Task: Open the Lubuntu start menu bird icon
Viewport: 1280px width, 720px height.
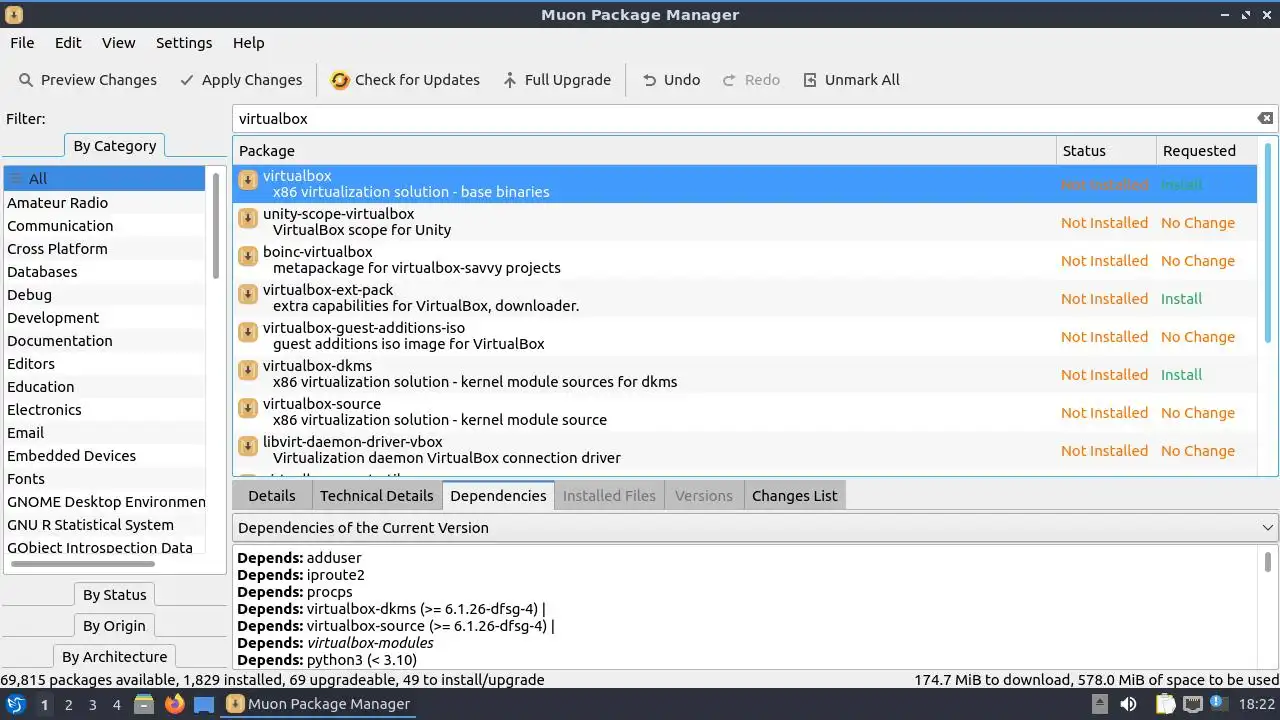Action: 15,704
